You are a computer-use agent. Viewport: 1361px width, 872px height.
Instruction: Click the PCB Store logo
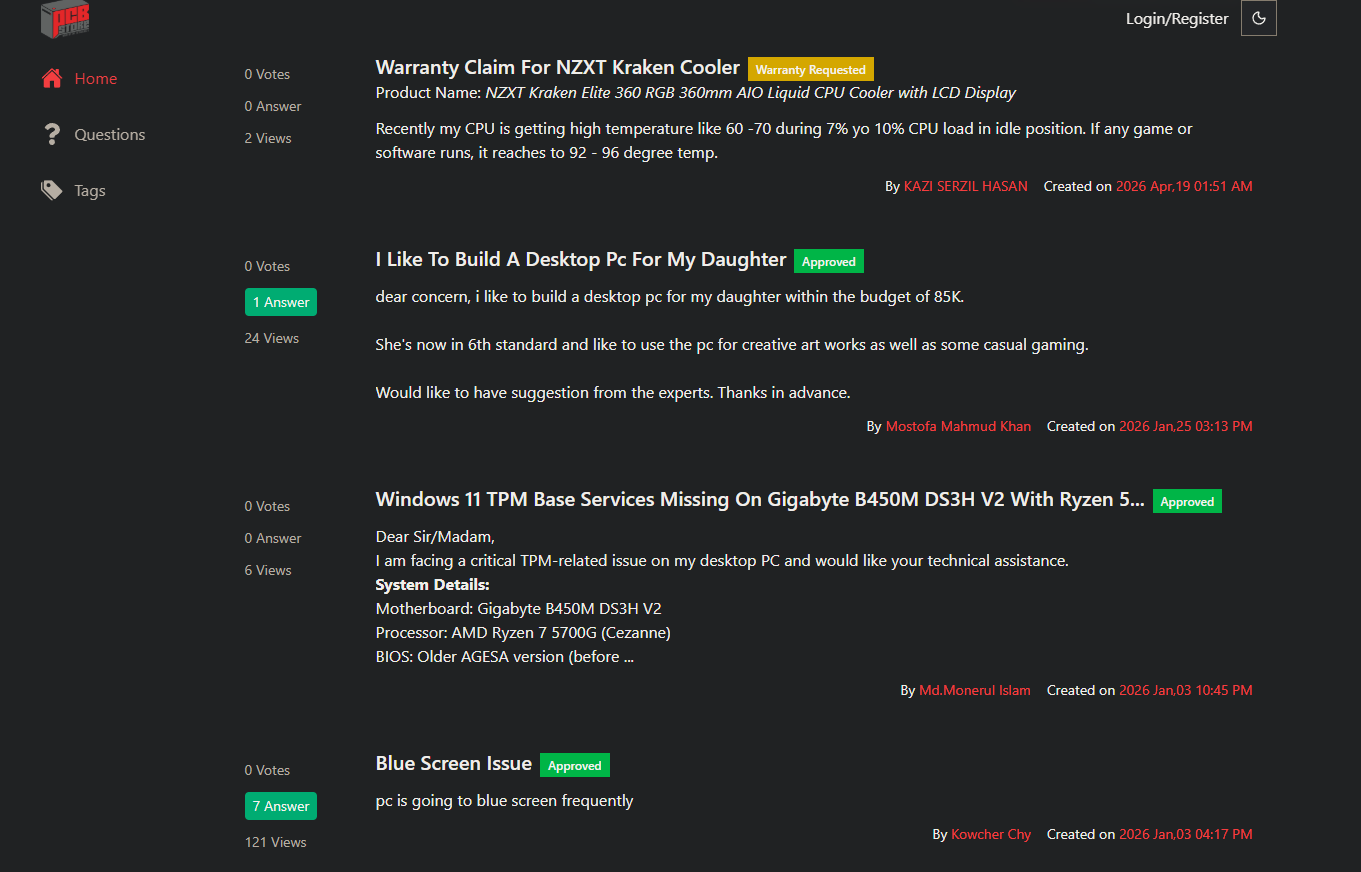65,19
